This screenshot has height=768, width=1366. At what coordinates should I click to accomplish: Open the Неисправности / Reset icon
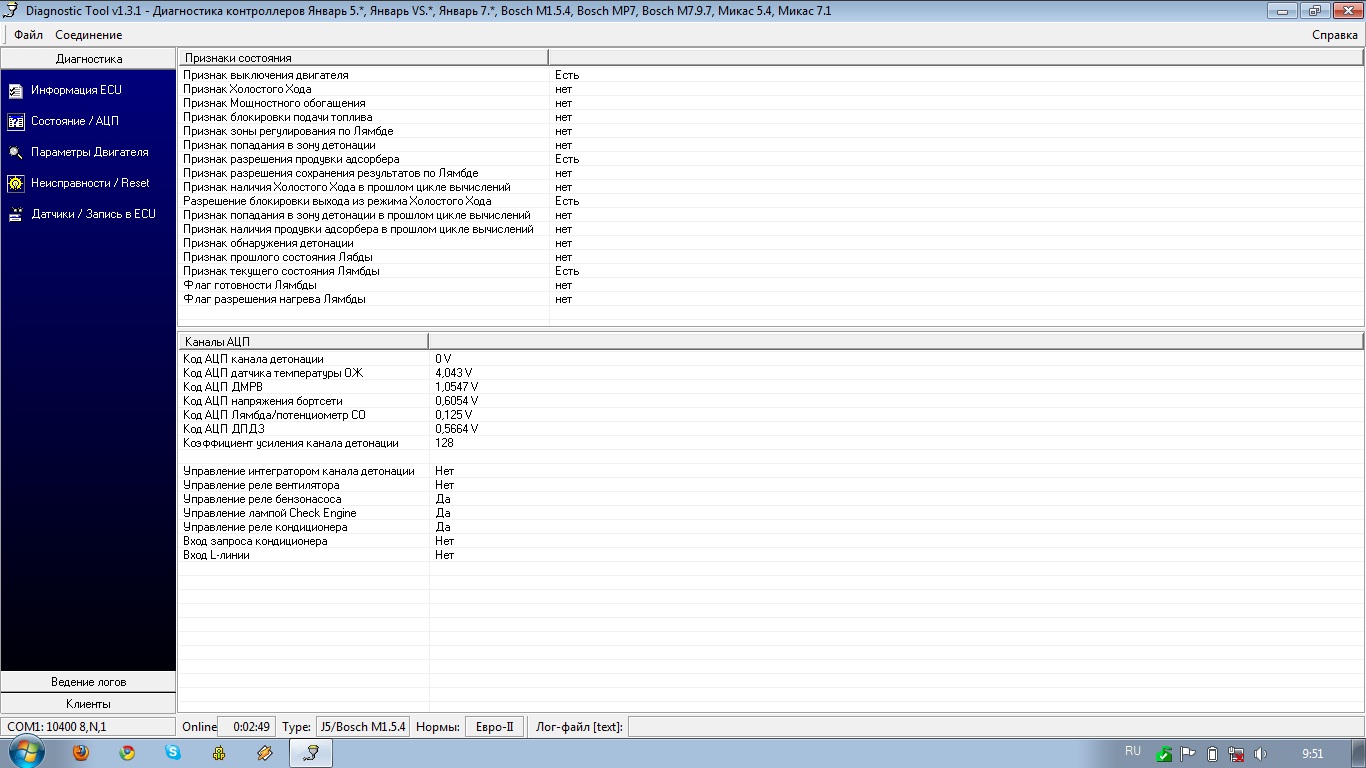[15, 183]
